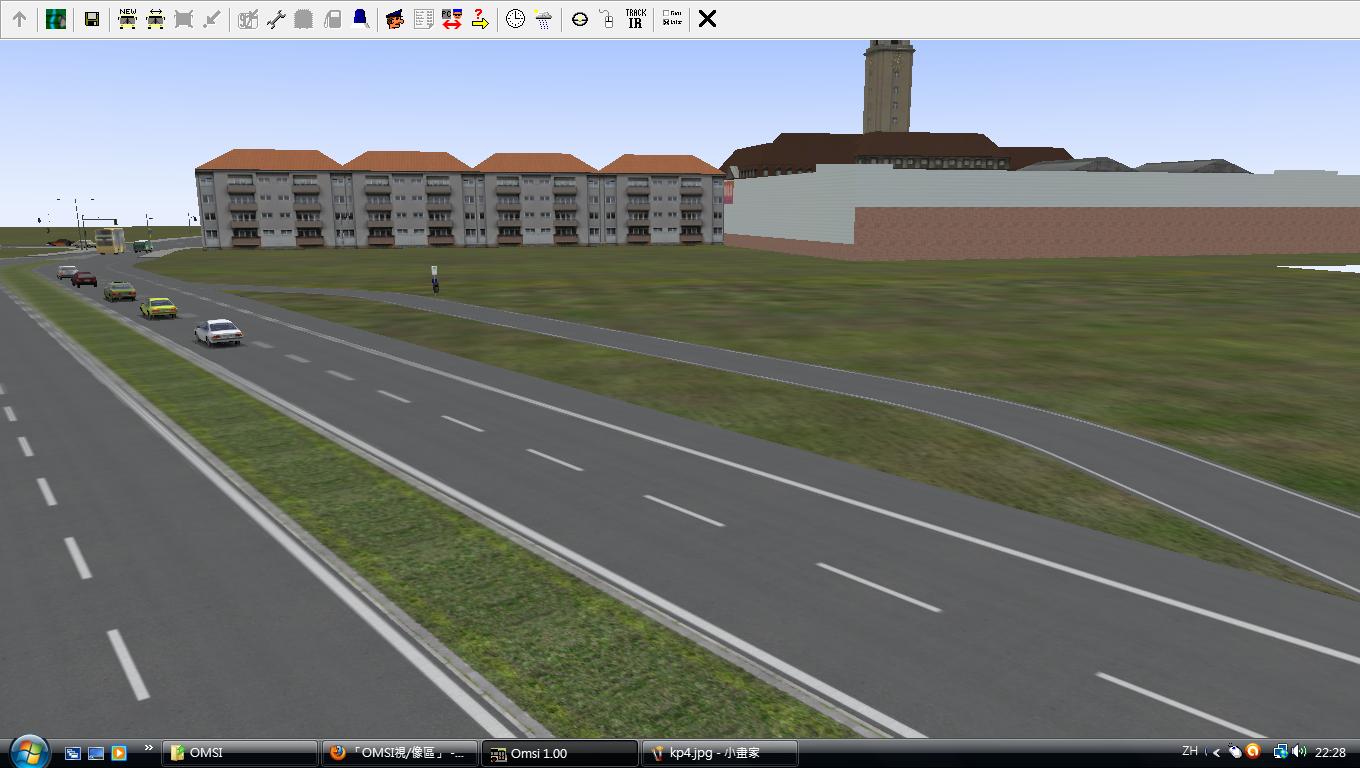1360x768 pixels.
Task: Show hidden tray icons arrow
Action: (1217, 752)
